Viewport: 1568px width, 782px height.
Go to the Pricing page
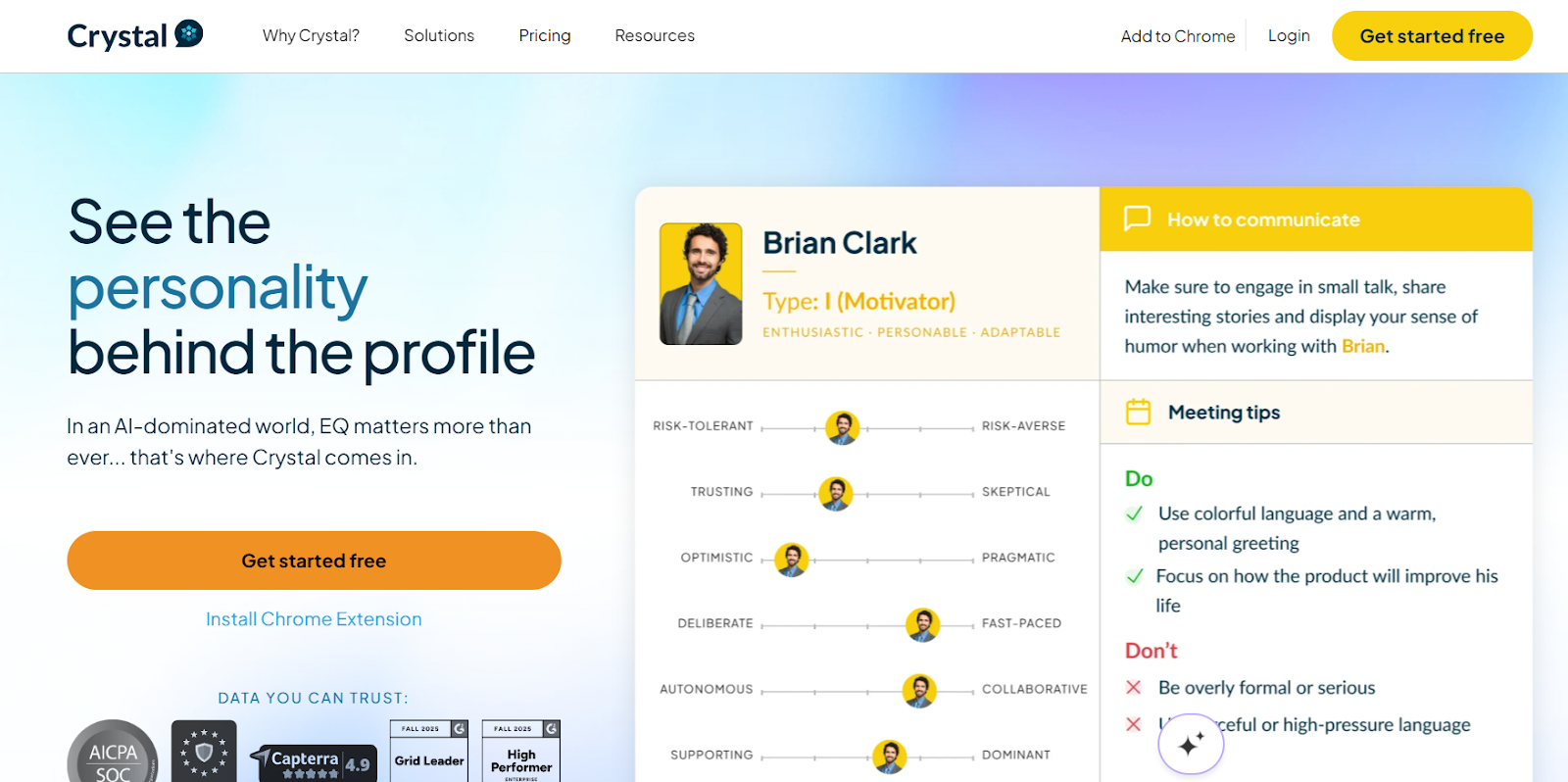click(x=545, y=35)
